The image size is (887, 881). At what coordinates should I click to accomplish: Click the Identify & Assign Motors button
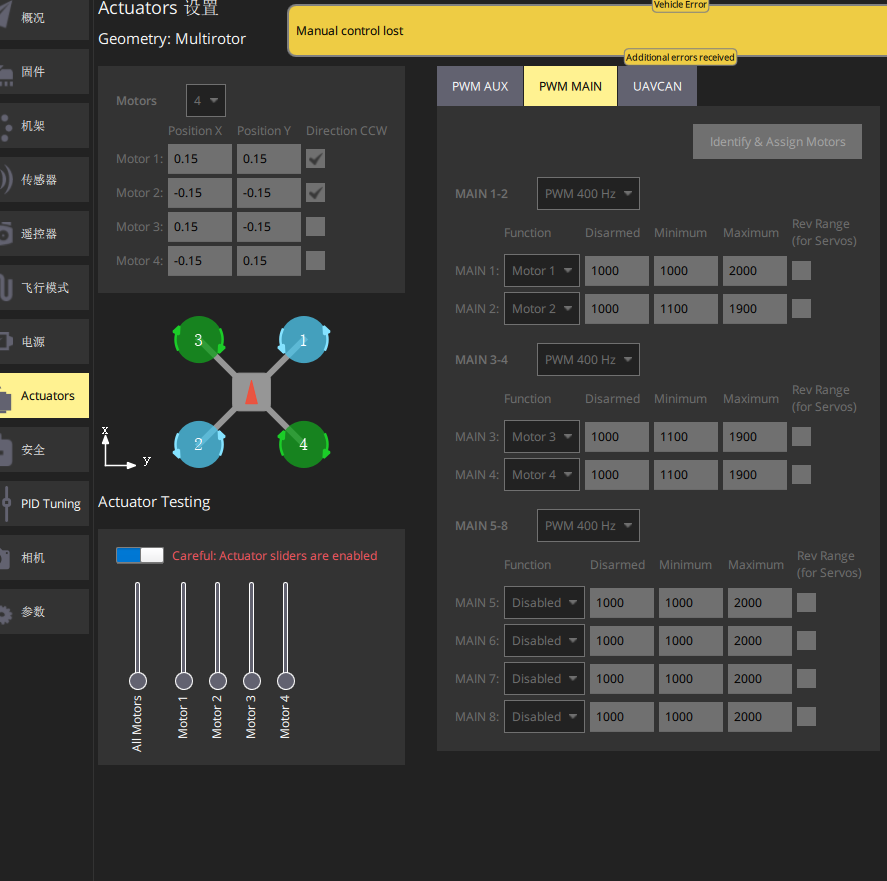777,142
